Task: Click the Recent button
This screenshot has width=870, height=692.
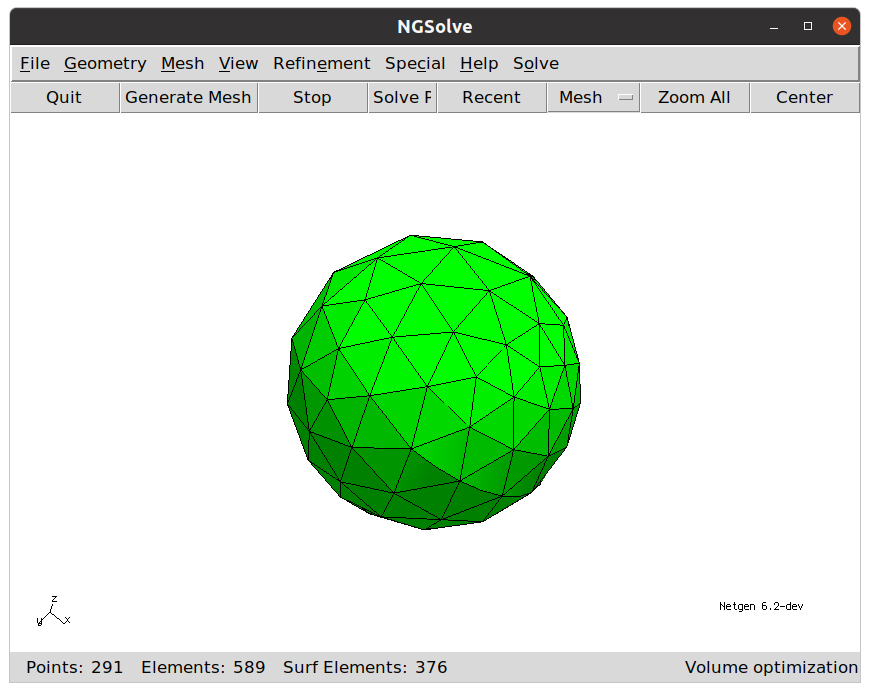Action: (x=492, y=98)
